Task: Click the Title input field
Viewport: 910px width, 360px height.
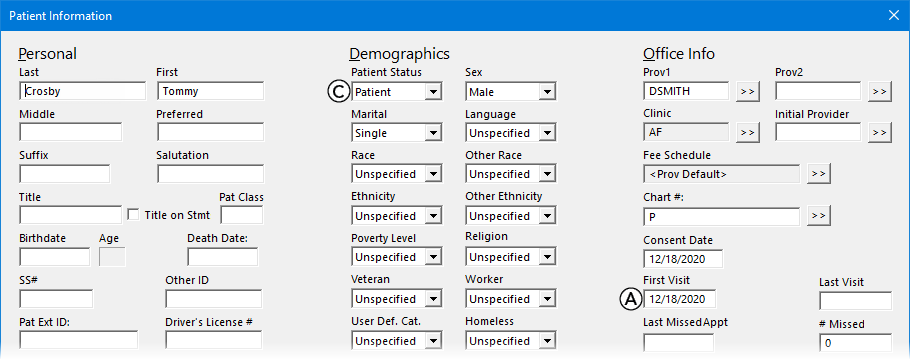Action: [70, 215]
